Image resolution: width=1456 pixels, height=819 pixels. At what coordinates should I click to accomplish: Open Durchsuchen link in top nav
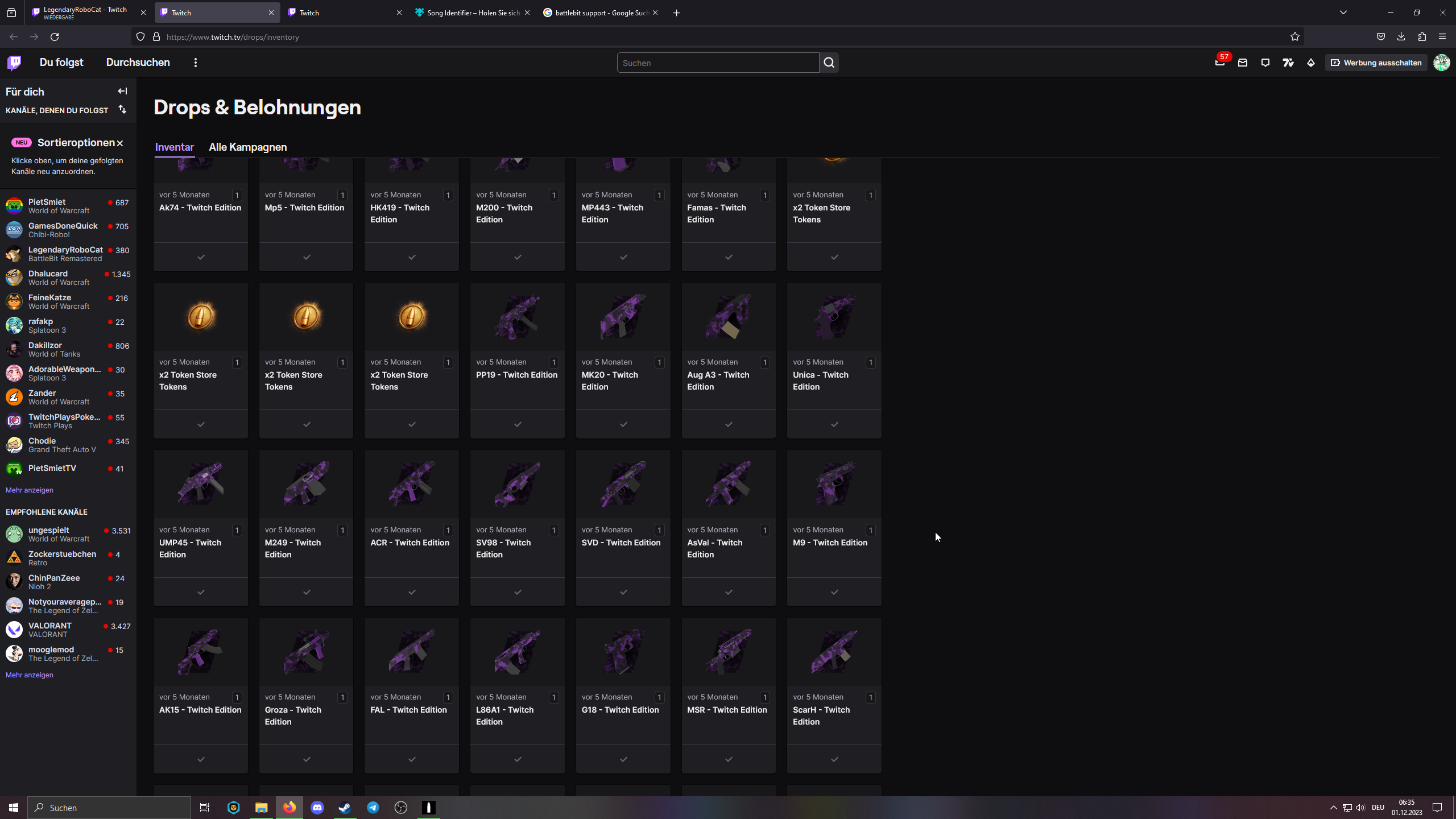pyautogui.click(x=138, y=63)
